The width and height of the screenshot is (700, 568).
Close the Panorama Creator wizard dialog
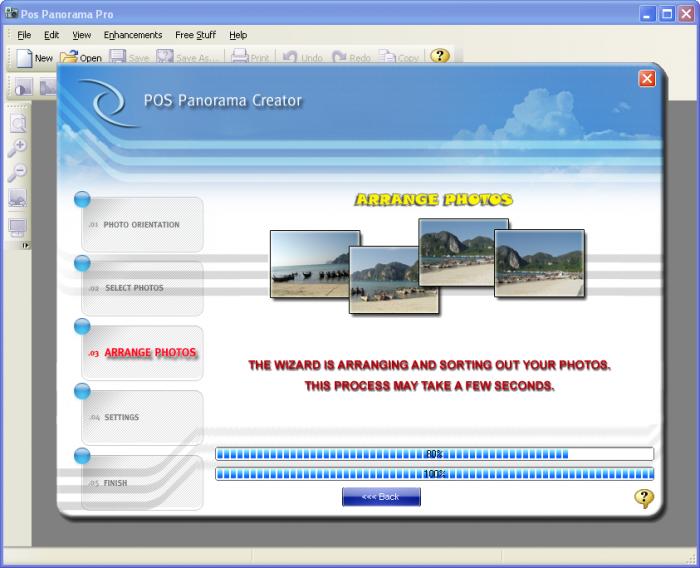pos(647,79)
